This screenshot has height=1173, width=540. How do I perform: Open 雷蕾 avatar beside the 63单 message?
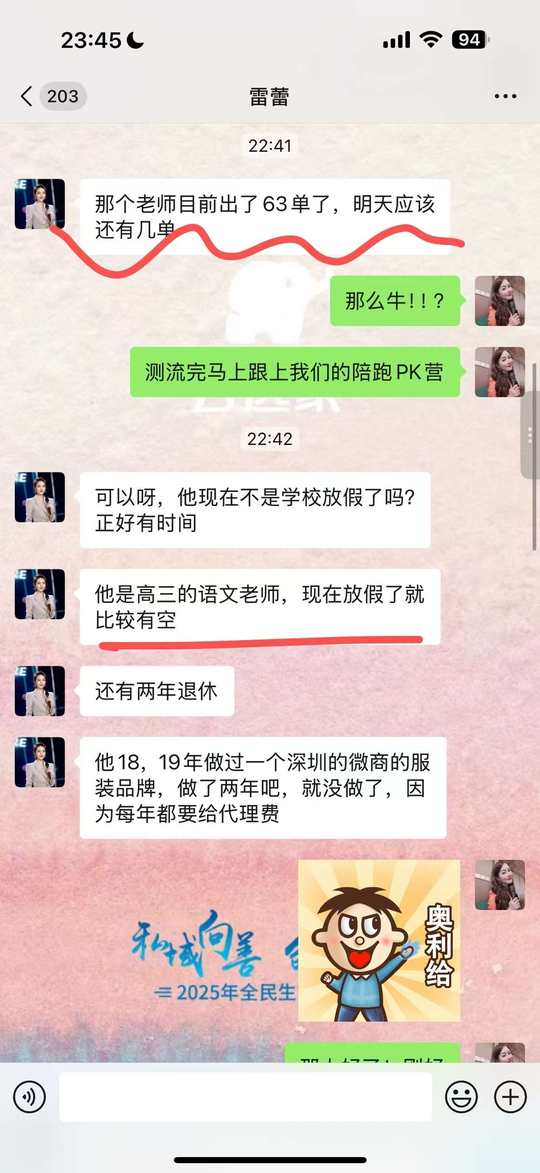click(40, 203)
